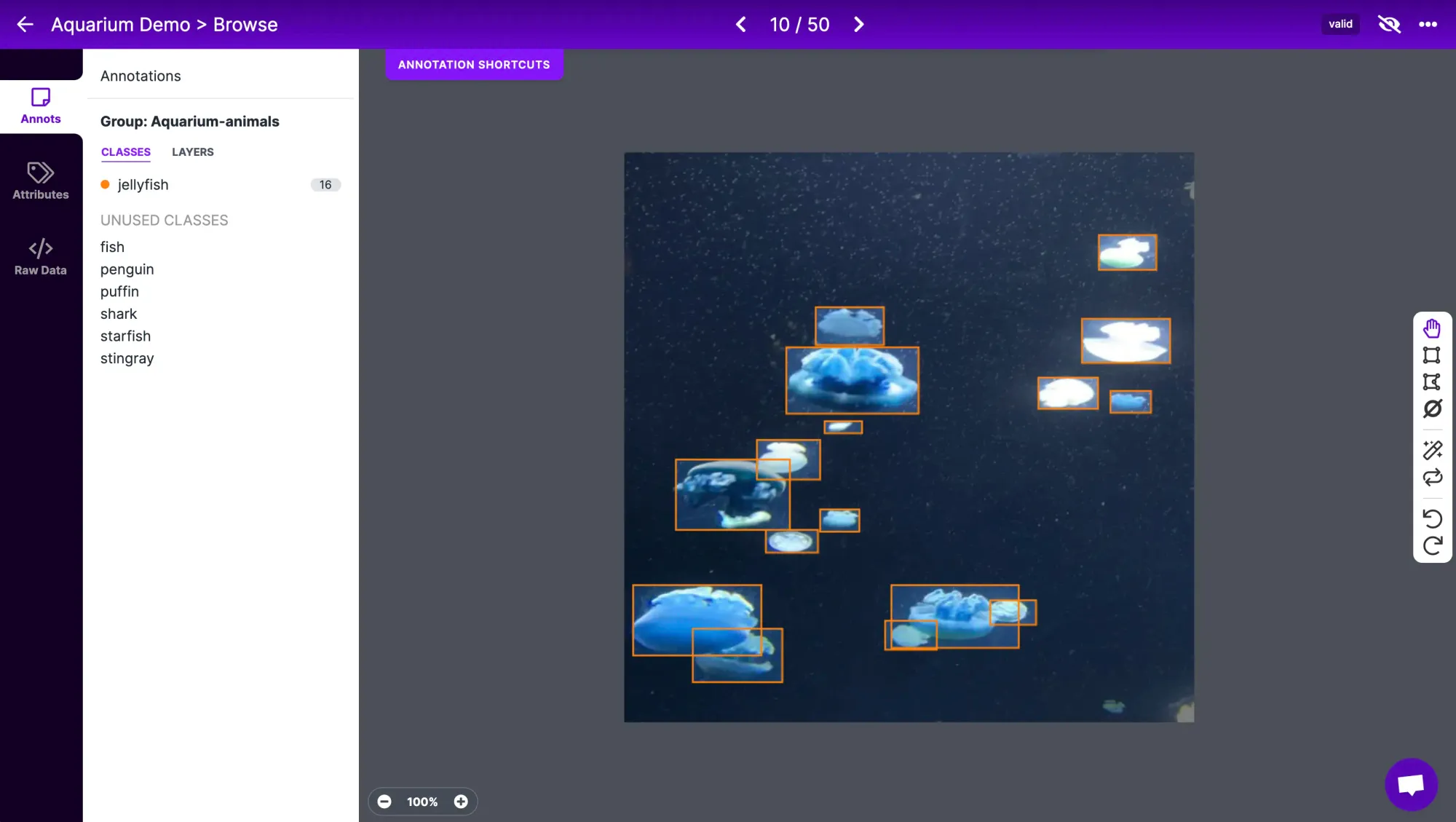Select the polygon annotation tool
The width and height of the screenshot is (1456, 822).
click(1432, 382)
